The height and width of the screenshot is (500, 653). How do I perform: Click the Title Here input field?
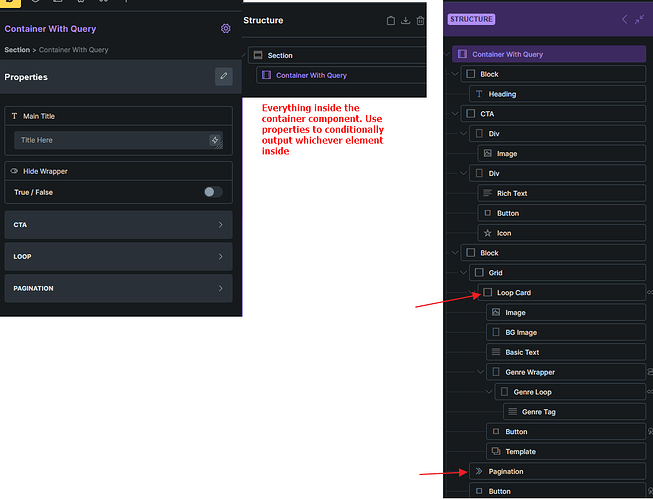110,141
